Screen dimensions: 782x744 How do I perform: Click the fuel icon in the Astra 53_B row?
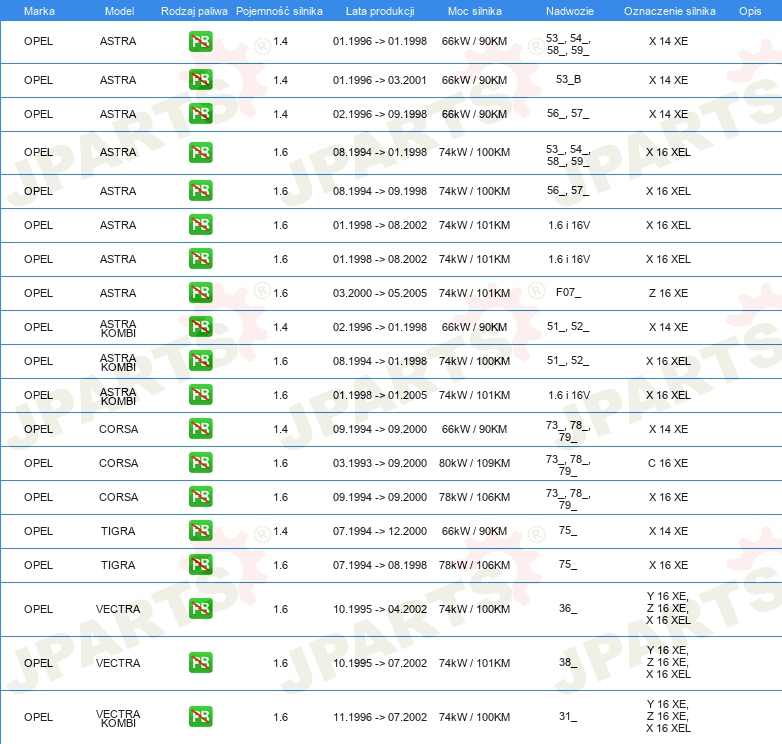[200, 80]
